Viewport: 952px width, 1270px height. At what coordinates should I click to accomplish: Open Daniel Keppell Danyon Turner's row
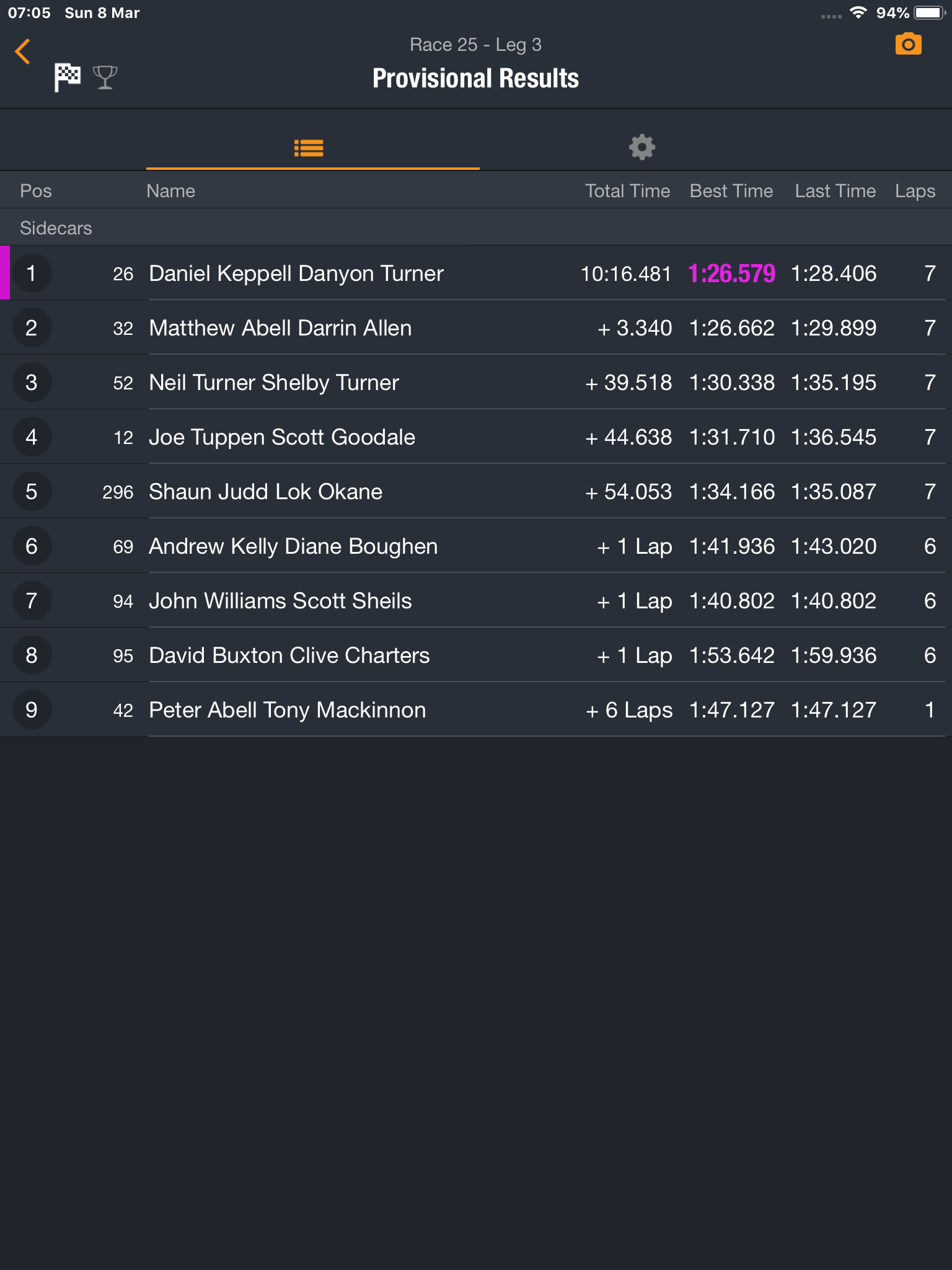click(476, 273)
